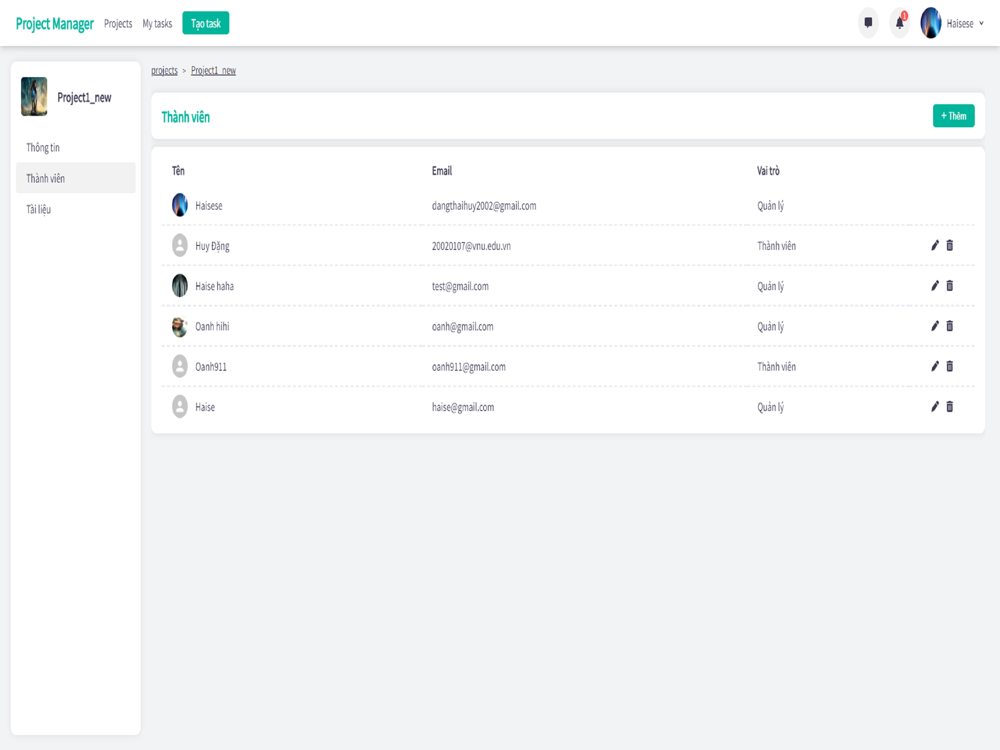Expand the Haisese account dropdown arrow
The image size is (1000, 750).
(x=981, y=24)
